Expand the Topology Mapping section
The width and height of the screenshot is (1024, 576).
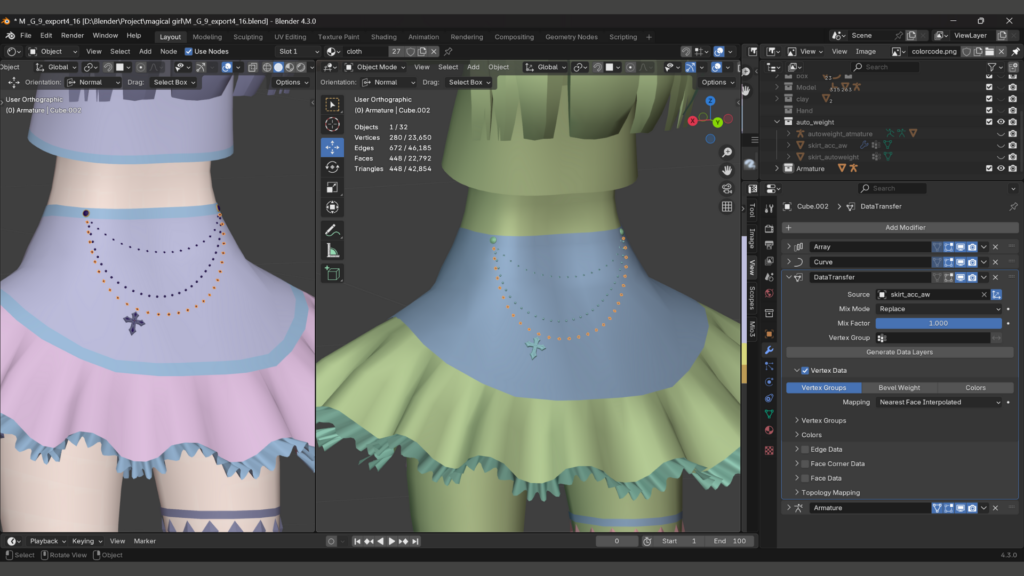click(x=830, y=493)
